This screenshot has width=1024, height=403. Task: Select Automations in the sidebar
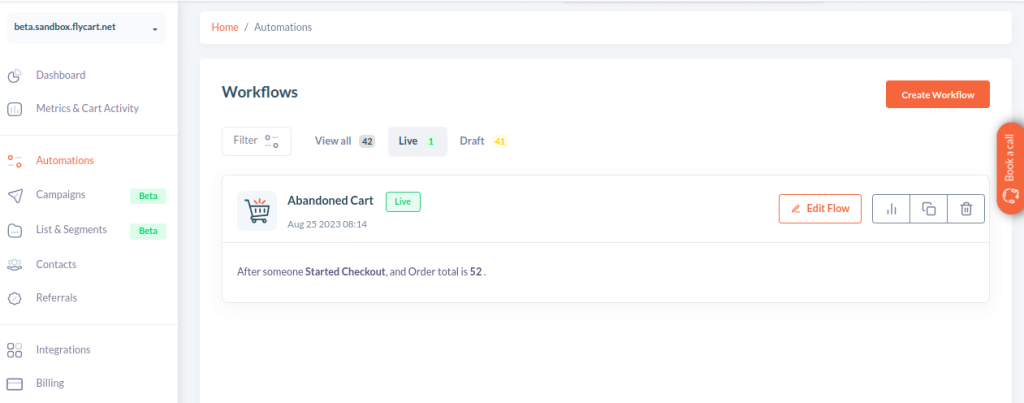(x=65, y=160)
